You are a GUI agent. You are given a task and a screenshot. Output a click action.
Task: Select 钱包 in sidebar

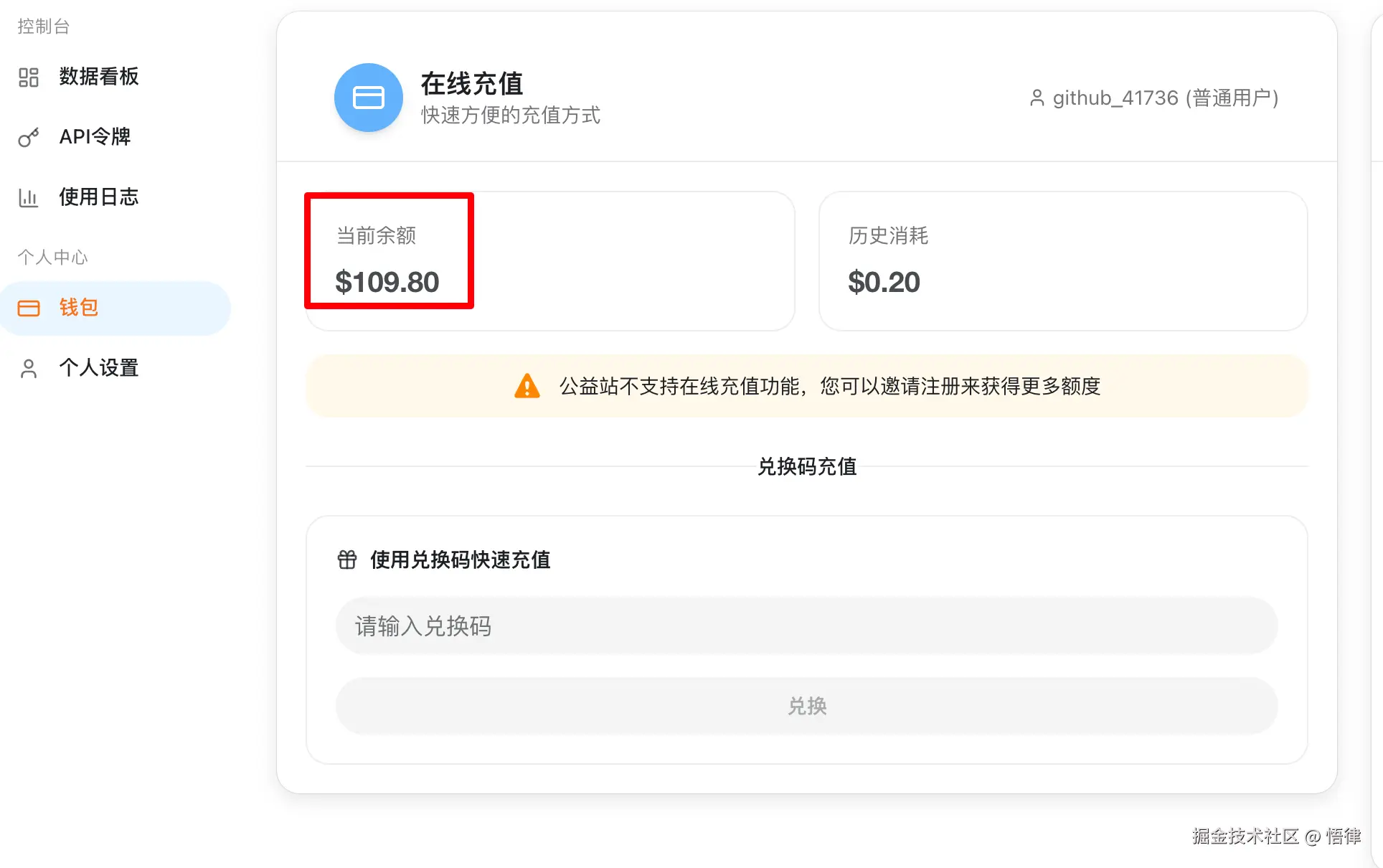[79, 308]
